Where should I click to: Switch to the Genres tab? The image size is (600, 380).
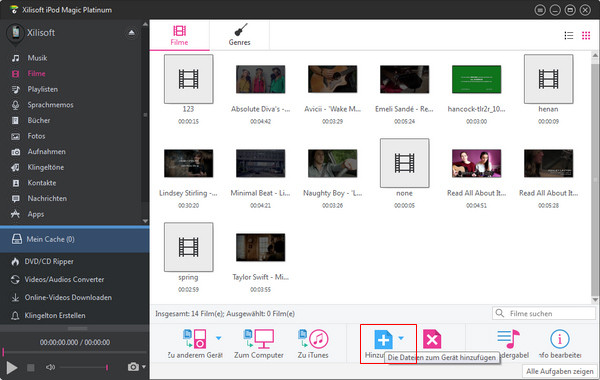[x=240, y=35]
